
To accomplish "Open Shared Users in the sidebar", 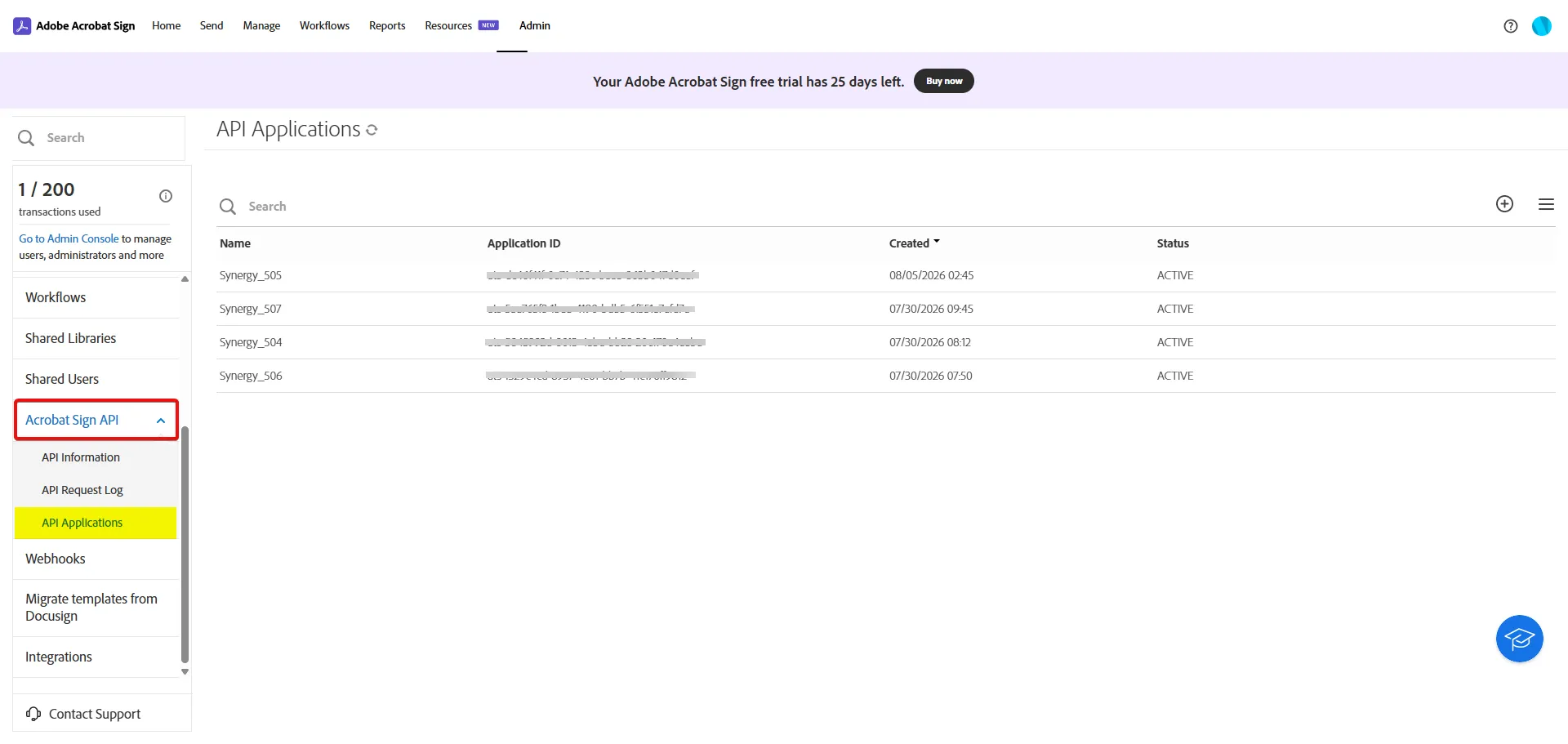I will (x=62, y=379).
